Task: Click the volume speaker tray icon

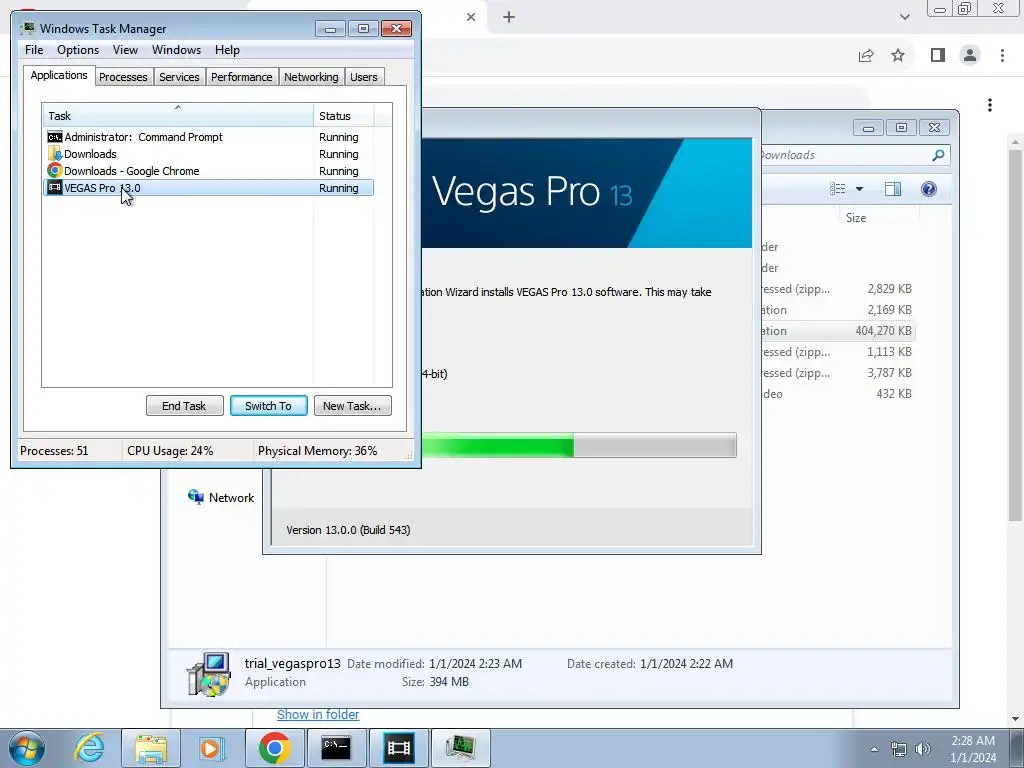Action: (923, 749)
